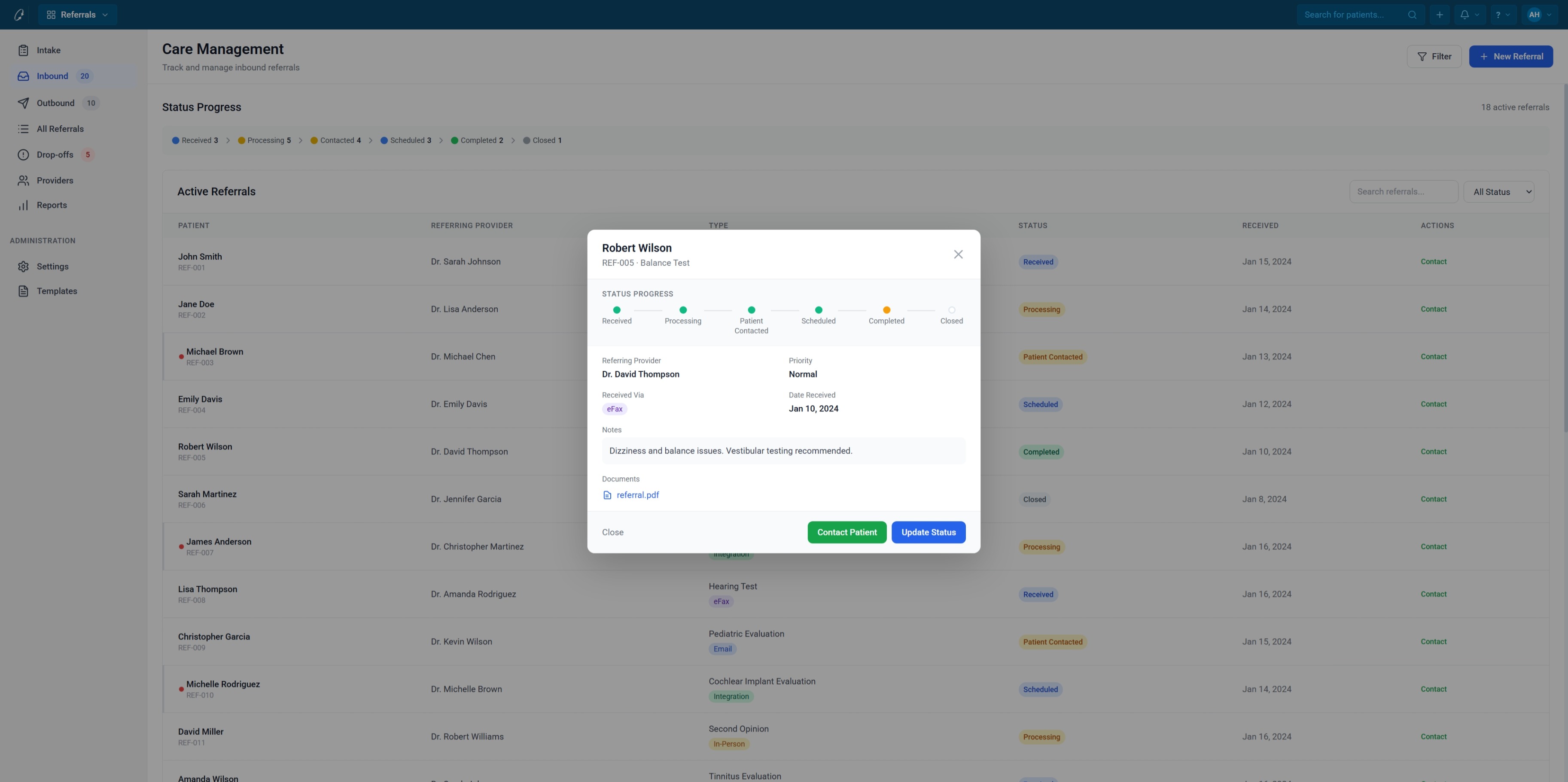The width and height of the screenshot is (1568, 782).
Task: Click the Email tag for Christopher Garcia
Action: point(722,649)
